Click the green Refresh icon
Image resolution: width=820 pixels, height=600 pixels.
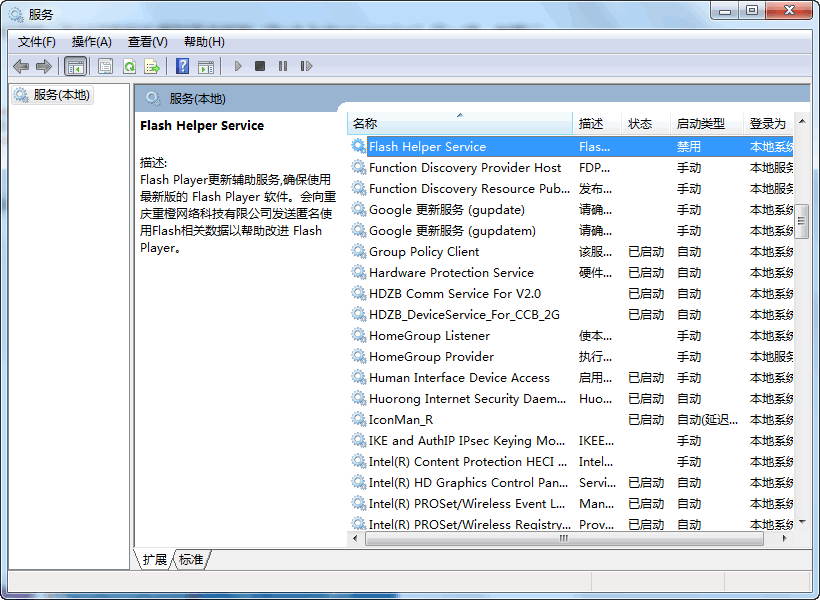(x=129, y=66)
